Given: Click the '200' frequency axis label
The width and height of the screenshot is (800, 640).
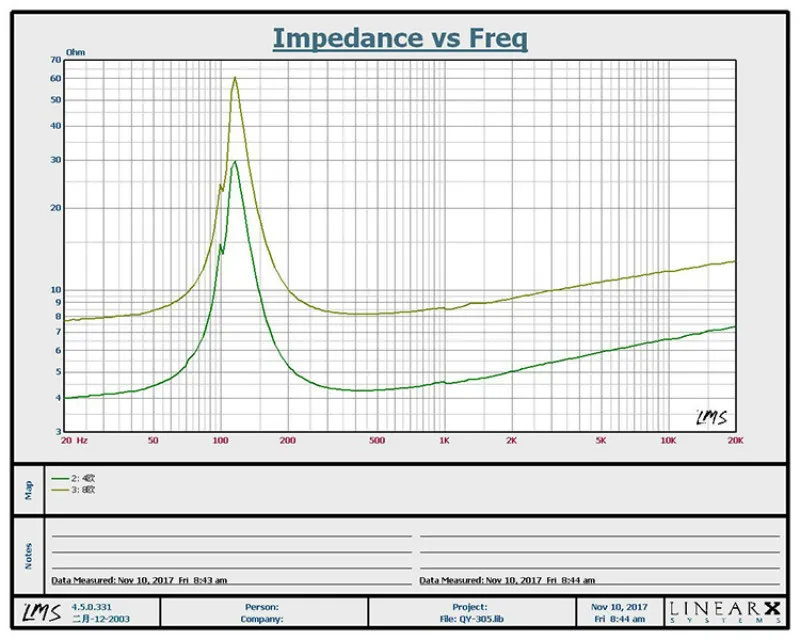Looking at the screenshot, I should click(x=288, y=440).
